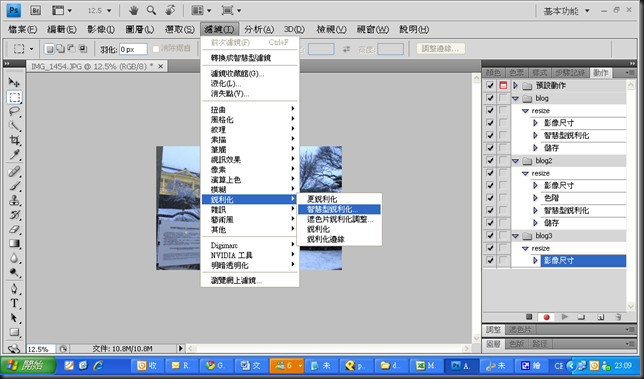Click the red record button in Actions panel

tap(546, 317)
